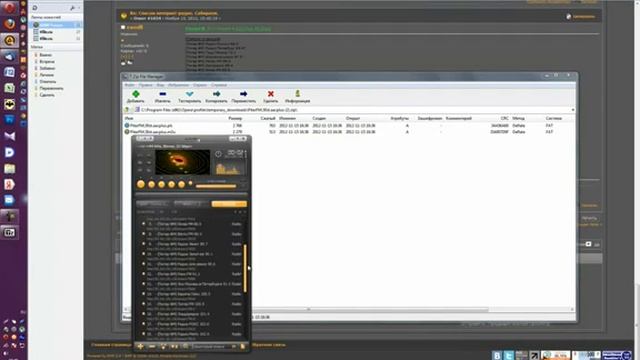This screenshot has height=360, width=640.
Task: Click the power/timer icon in the AIMP player
Action: 218,154
